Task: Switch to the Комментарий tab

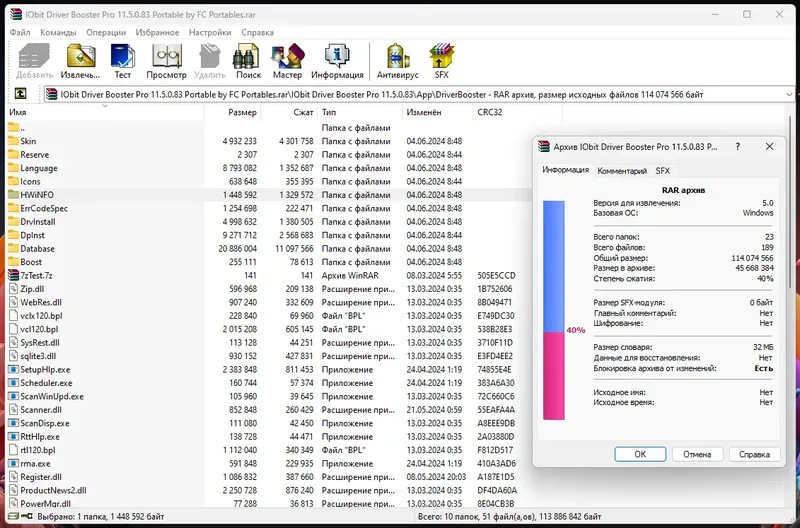Action: pyautogui.click(x=622, y=171)
